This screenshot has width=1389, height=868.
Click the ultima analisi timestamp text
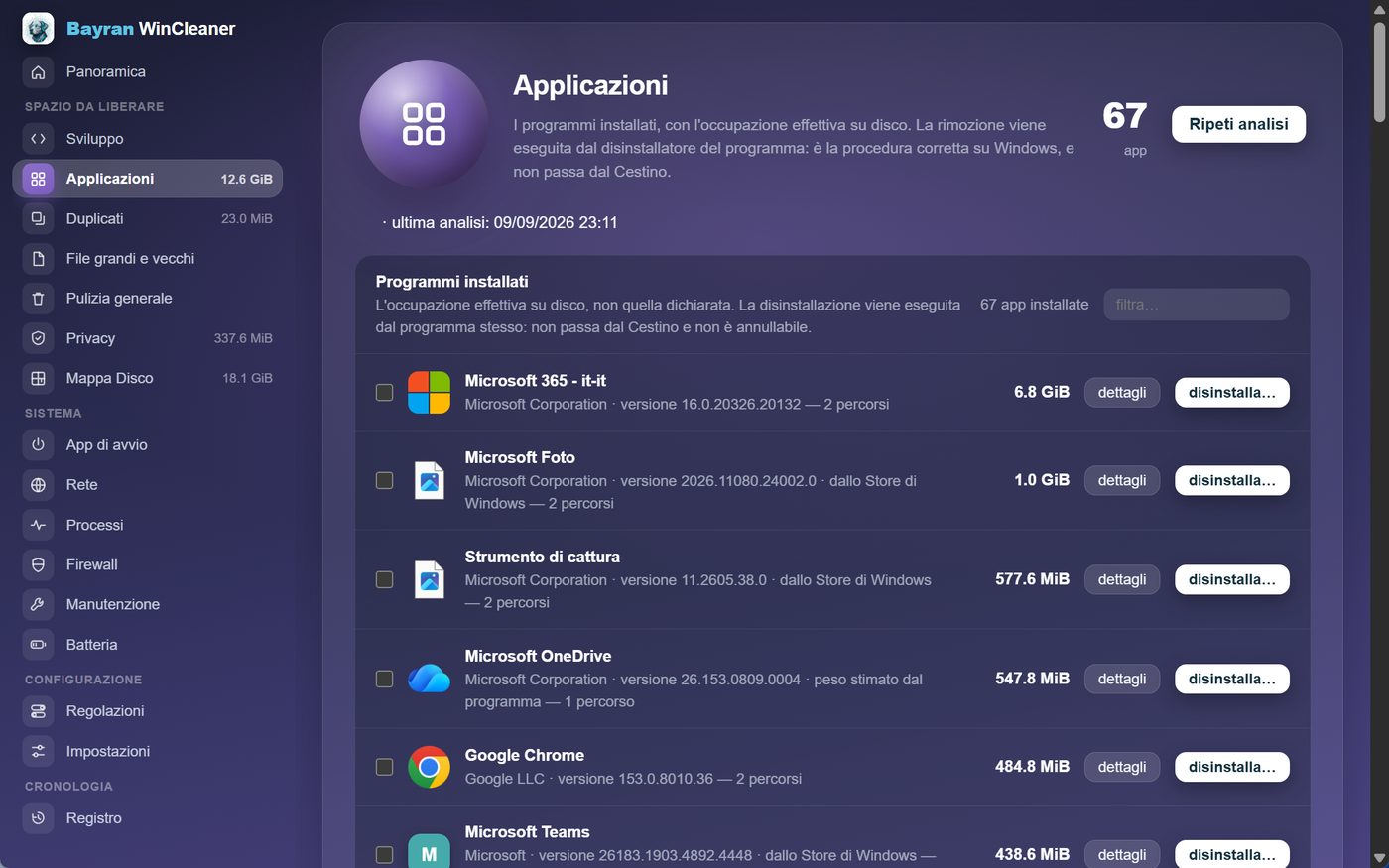tap(500, 223)
